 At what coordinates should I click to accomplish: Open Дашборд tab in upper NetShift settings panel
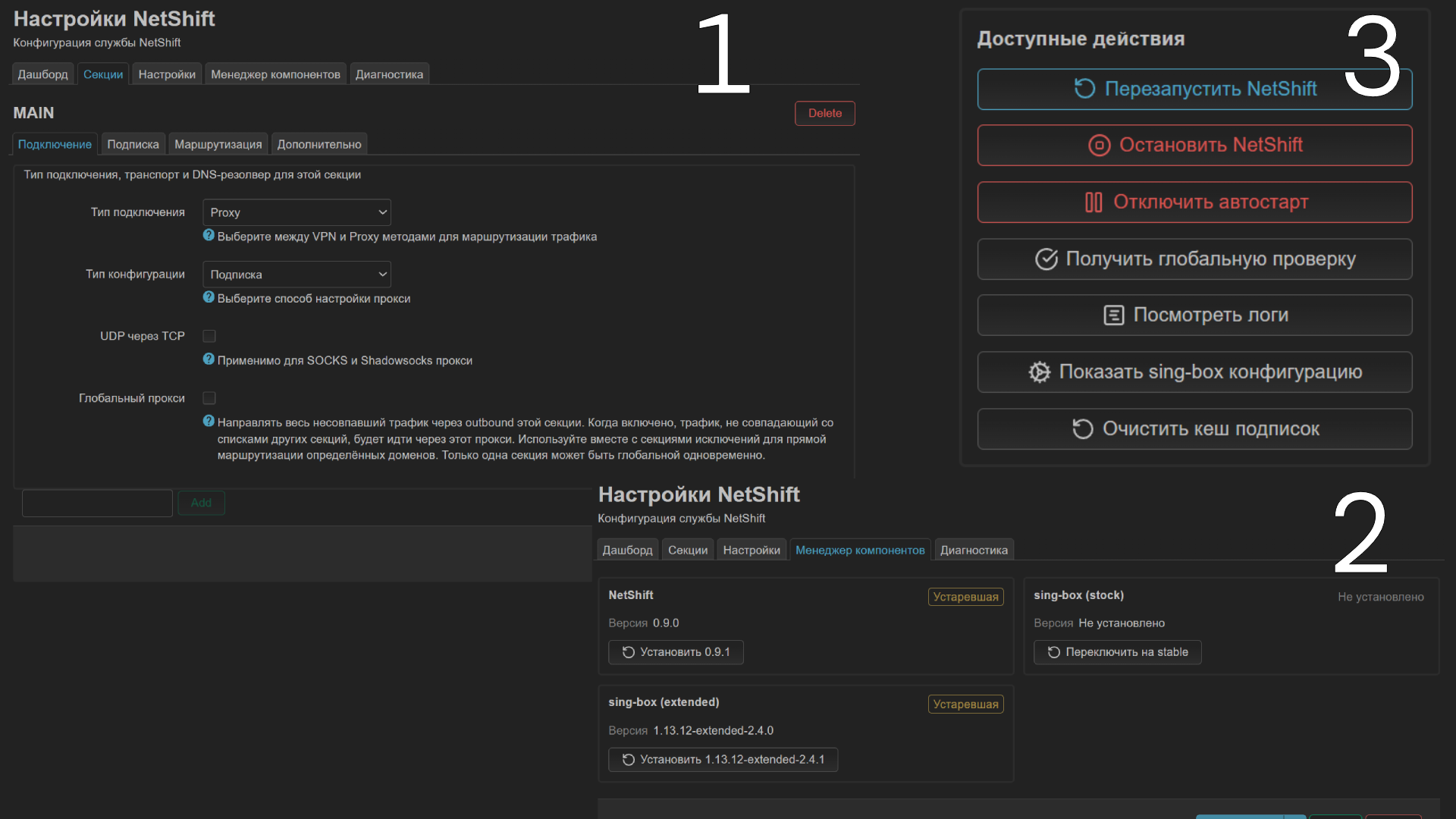pyautogui.click(x=42, y=74)
